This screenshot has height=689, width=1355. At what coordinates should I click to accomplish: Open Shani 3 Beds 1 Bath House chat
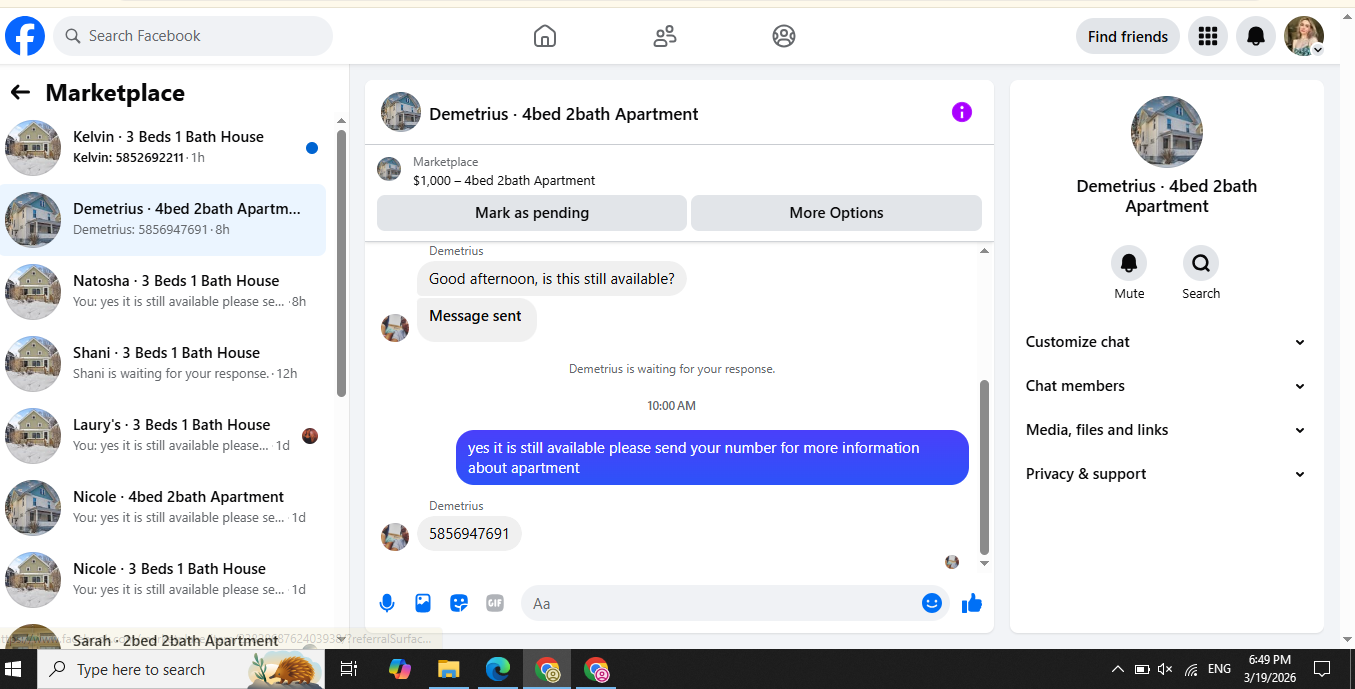(165, 364)
